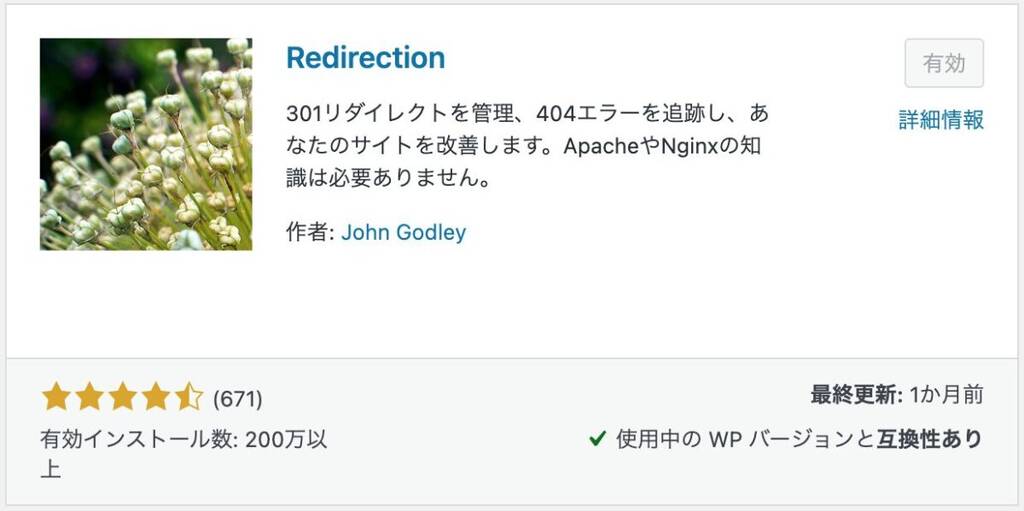
Task: Open the Redirection plugin title link
Action: 366,58
